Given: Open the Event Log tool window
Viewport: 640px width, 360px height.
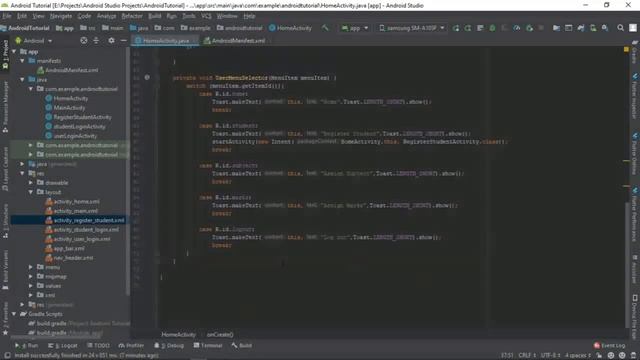Looking at the screenshot, I should click(609, 346).
